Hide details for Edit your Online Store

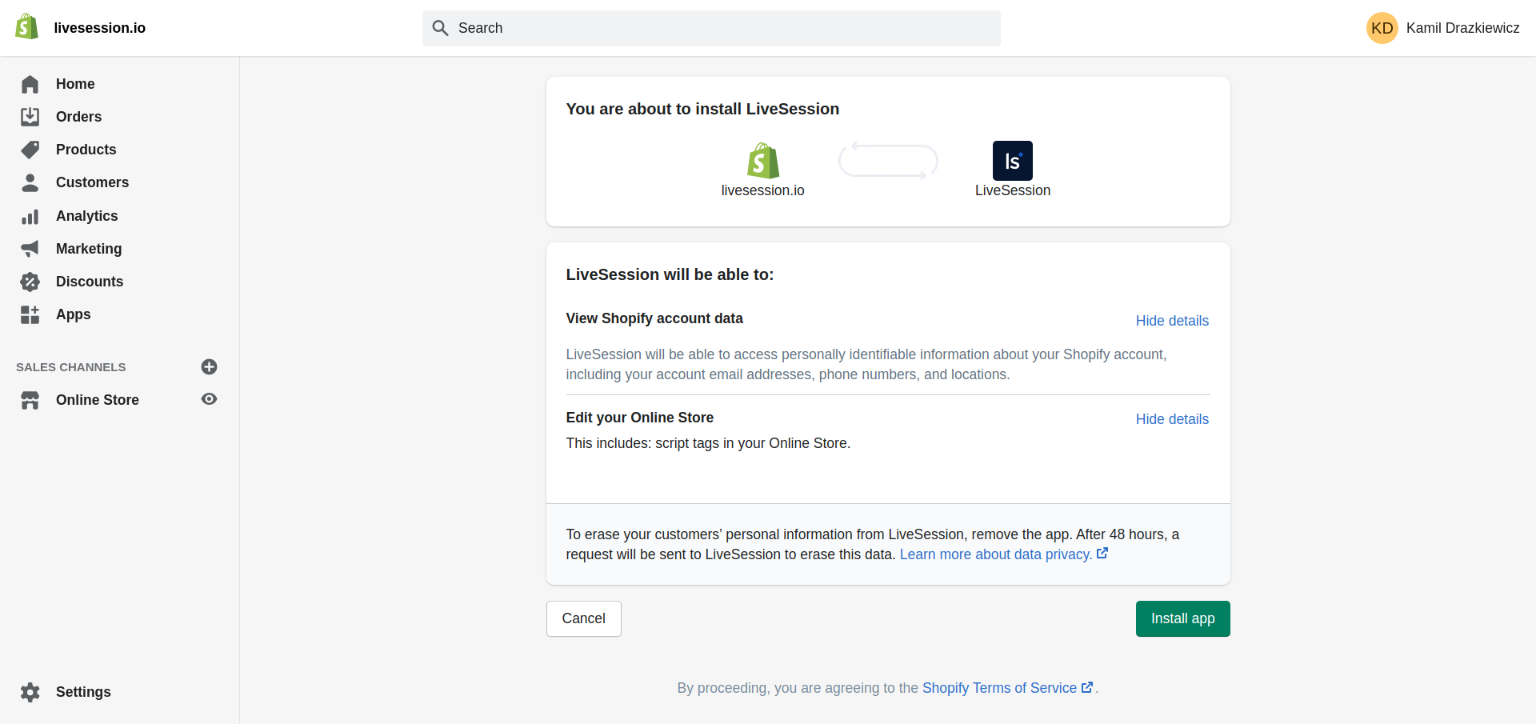pos(1172,419)
